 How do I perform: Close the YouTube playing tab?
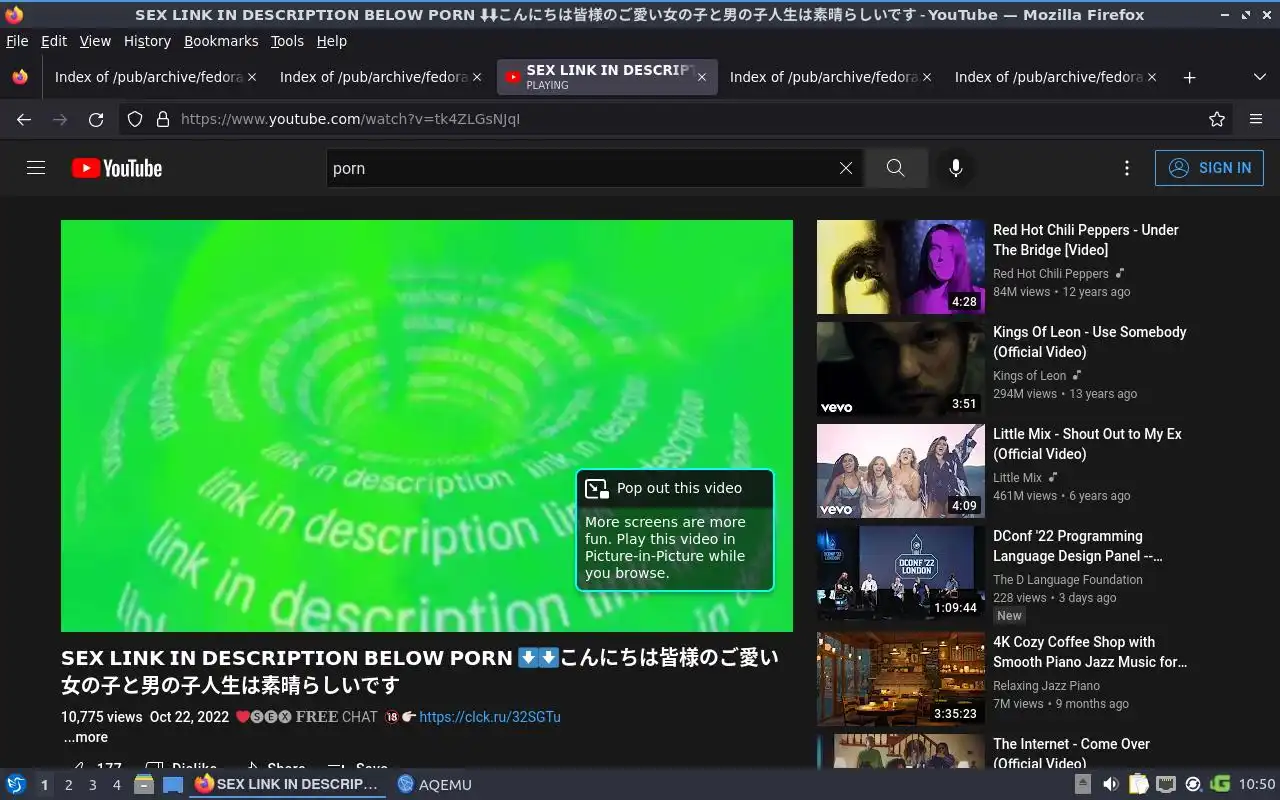[702, 77]
